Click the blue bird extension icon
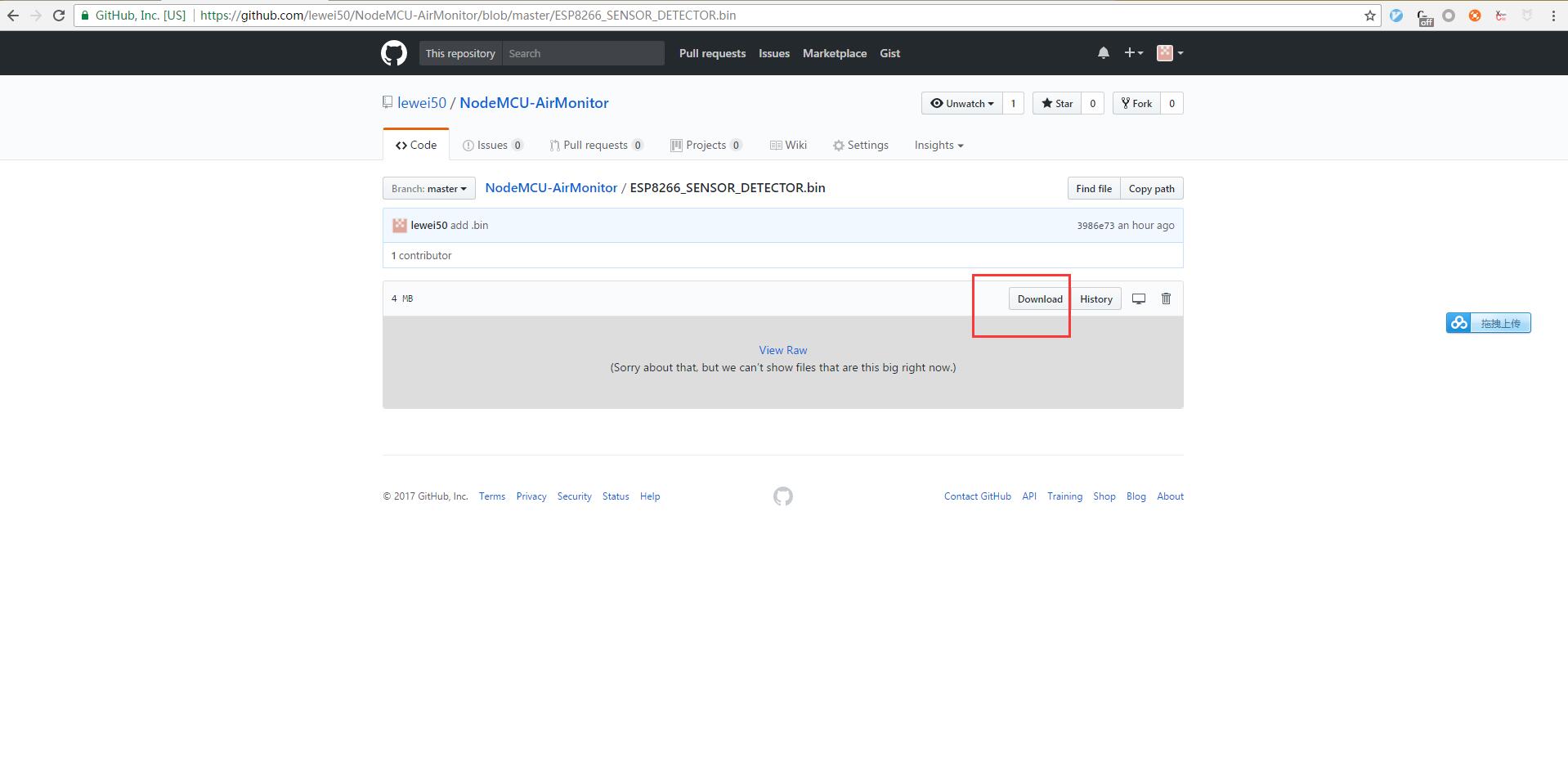 [1396, 16]
